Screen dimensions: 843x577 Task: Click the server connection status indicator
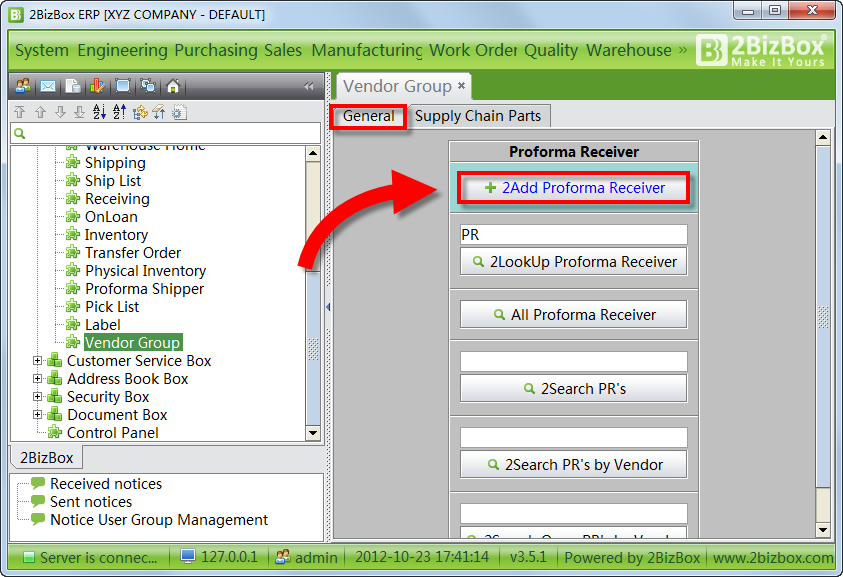(30, 557)
